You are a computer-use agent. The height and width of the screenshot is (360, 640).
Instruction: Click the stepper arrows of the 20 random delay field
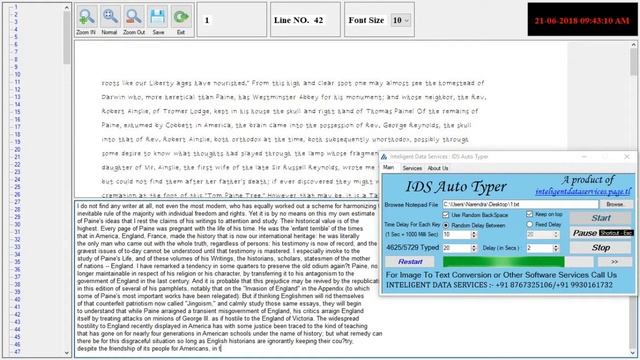[474, 248]
